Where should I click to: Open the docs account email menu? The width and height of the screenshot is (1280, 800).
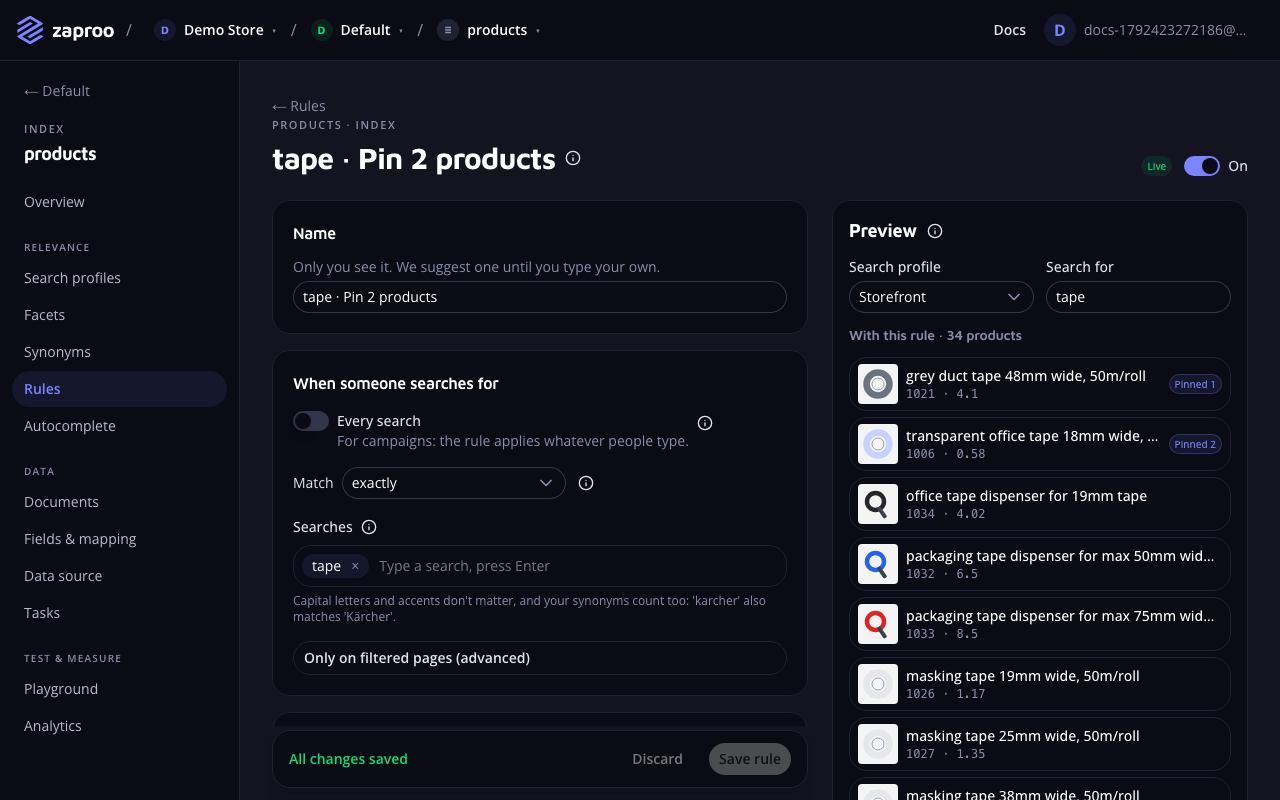(1165, 30)
